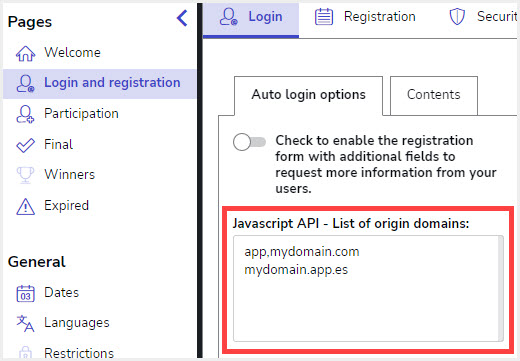Toggle the registration form additional fields switch
The height and width of the screenshot is (361, 520).
tap(249, 142)
